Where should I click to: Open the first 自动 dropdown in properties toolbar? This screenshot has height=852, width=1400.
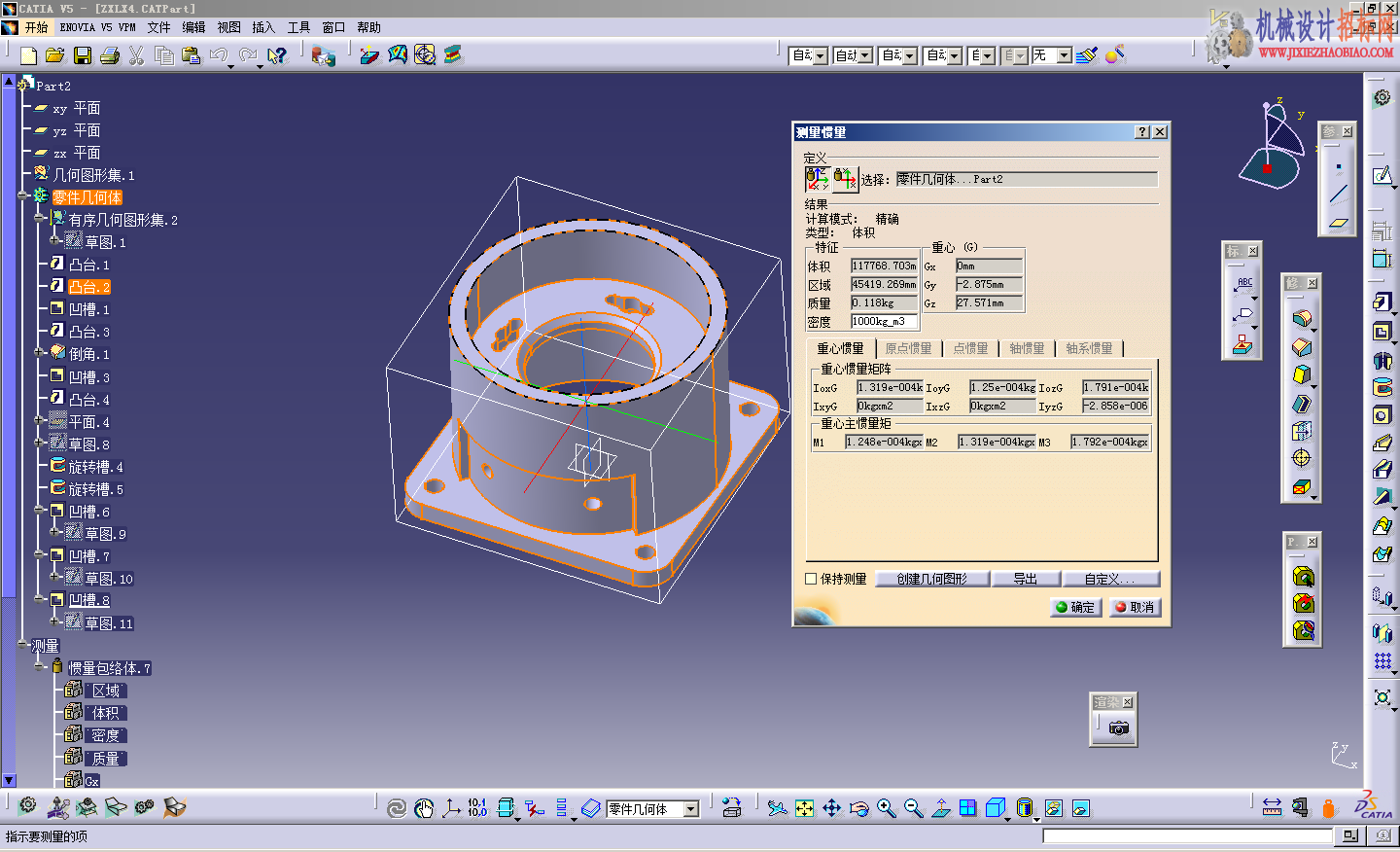click(x=820, y=55)
